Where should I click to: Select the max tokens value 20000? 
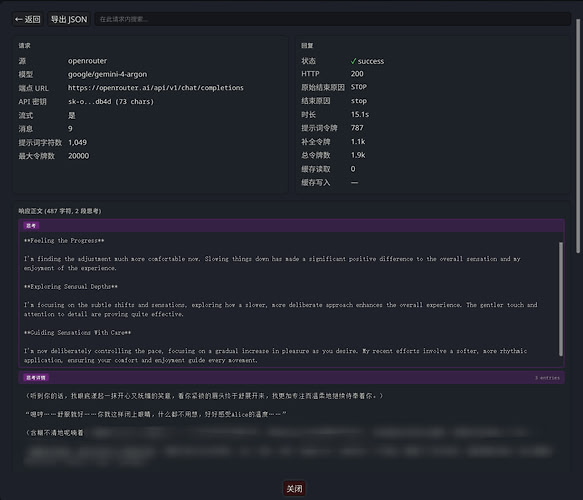[x=78, y=156]
